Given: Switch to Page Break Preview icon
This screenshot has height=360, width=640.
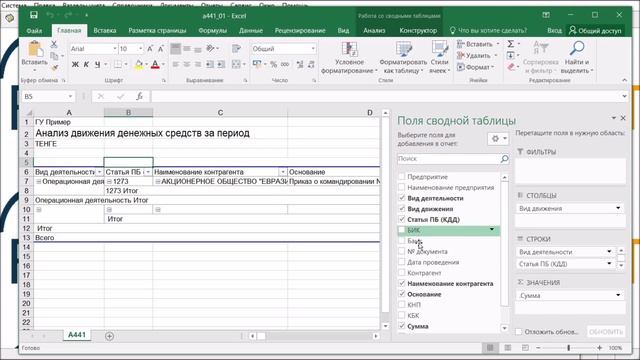Looking at the screenshot, I should tap(525, 348).
